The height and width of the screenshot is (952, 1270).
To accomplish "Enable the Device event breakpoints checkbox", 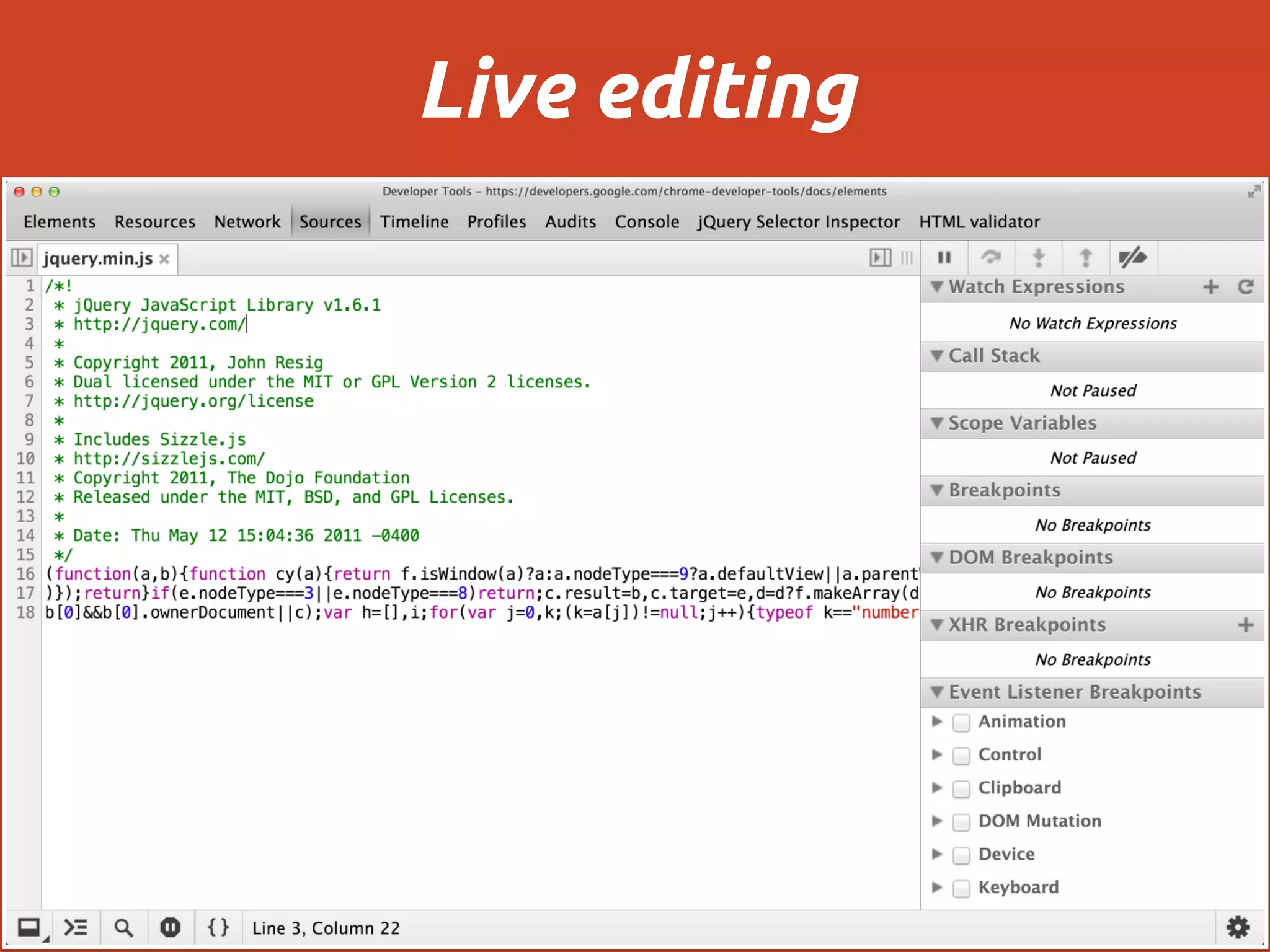I will click(x=961, y=855).
